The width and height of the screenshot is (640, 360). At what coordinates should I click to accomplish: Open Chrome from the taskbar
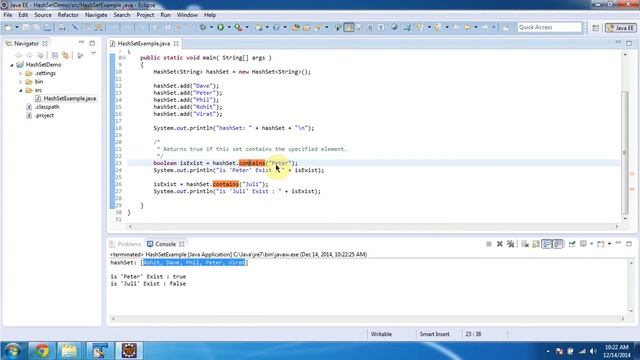pos(41,351)
